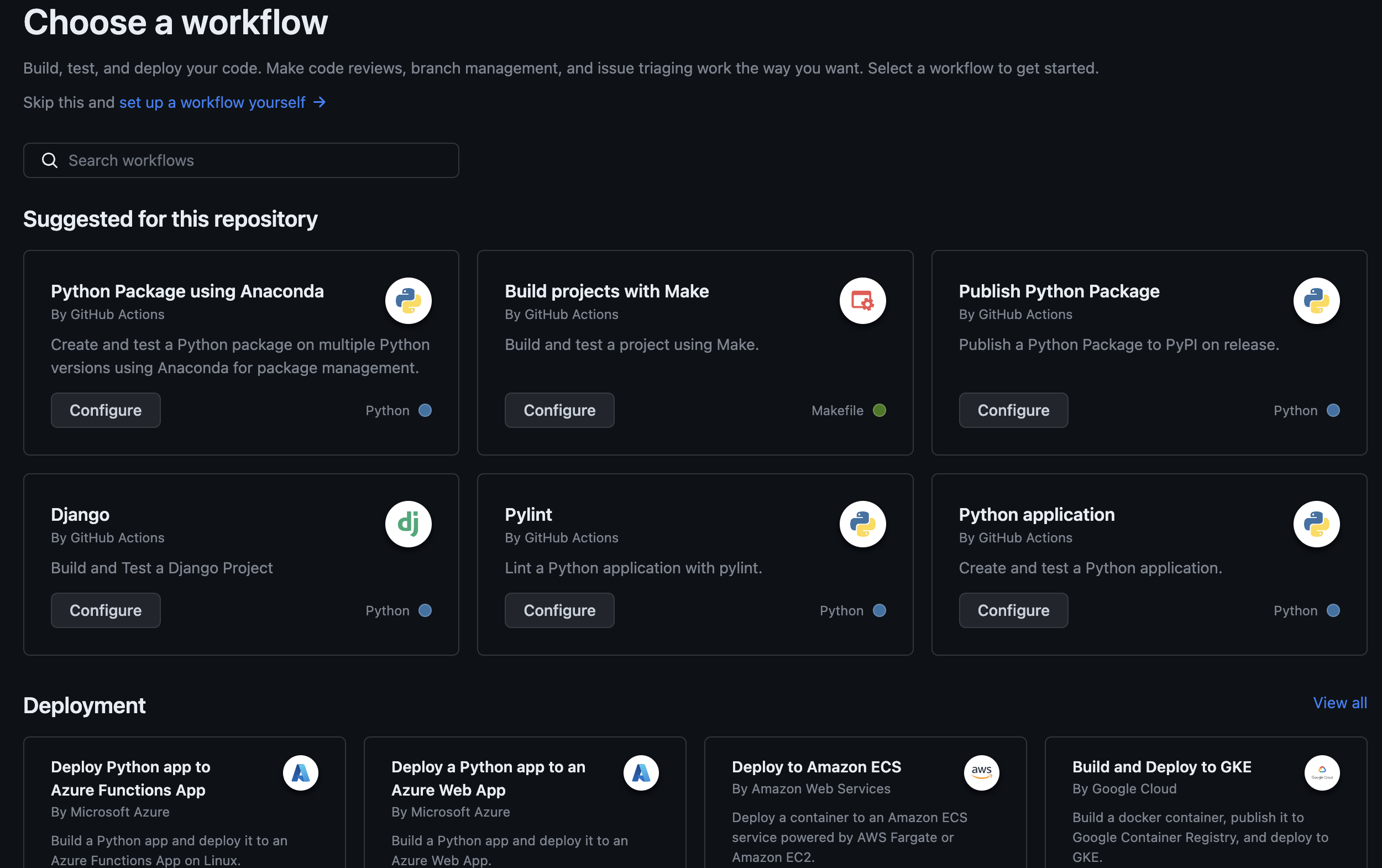
Task: Click the Python logo on the Pylint card
Action: 862,524
